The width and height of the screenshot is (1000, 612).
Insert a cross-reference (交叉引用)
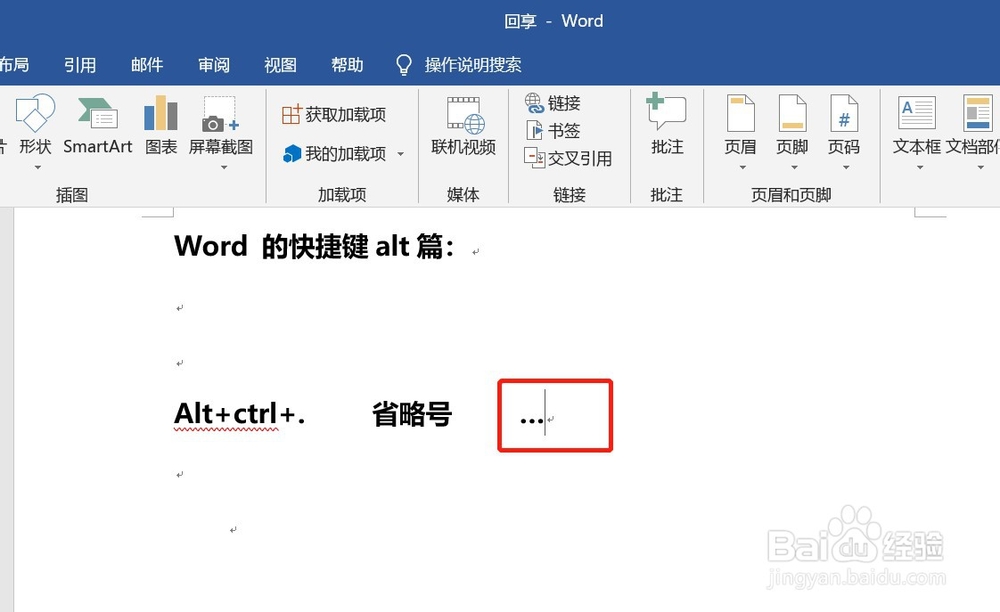(568, 158)
